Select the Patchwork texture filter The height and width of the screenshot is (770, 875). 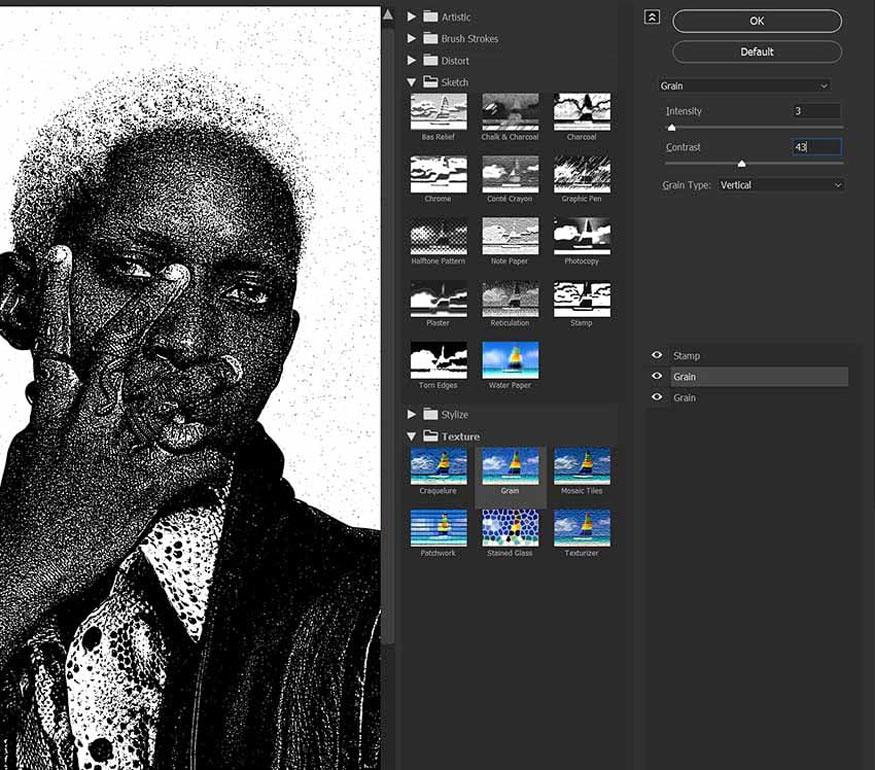439,528
